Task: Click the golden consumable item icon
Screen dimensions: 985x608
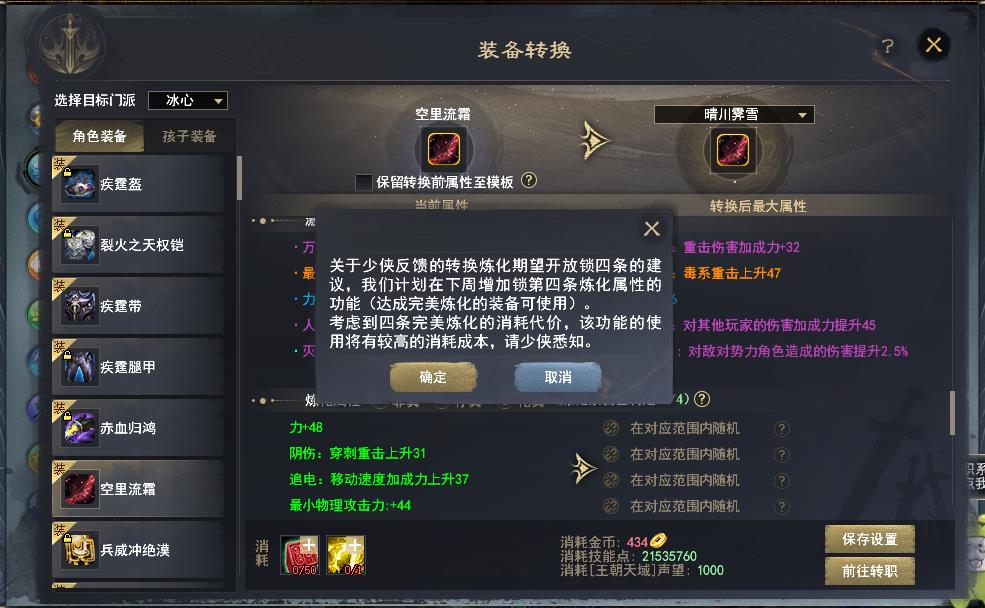Action: pyautogui.click(x=346, y=555)
